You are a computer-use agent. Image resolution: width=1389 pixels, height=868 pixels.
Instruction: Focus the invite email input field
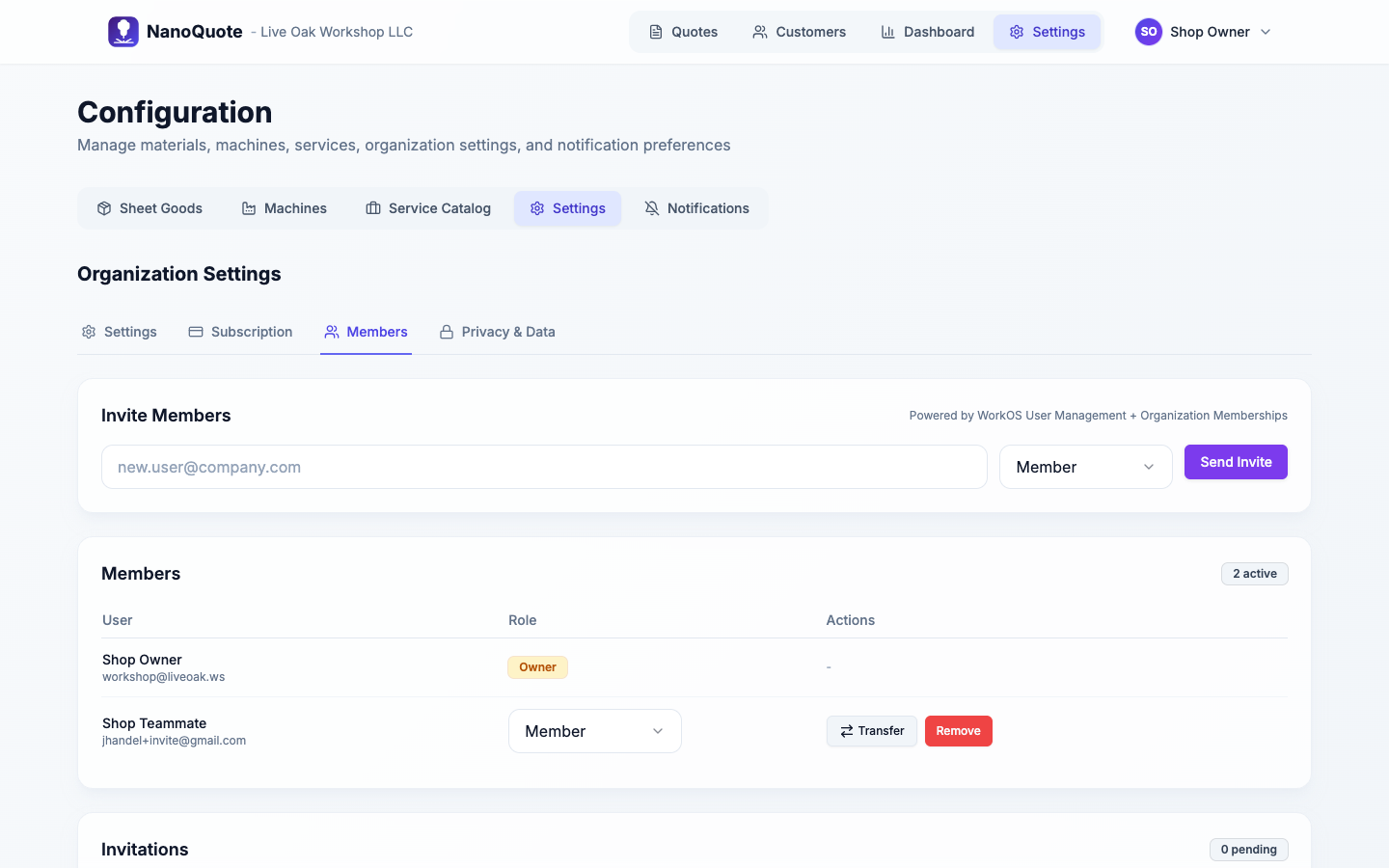click(544, 467)
